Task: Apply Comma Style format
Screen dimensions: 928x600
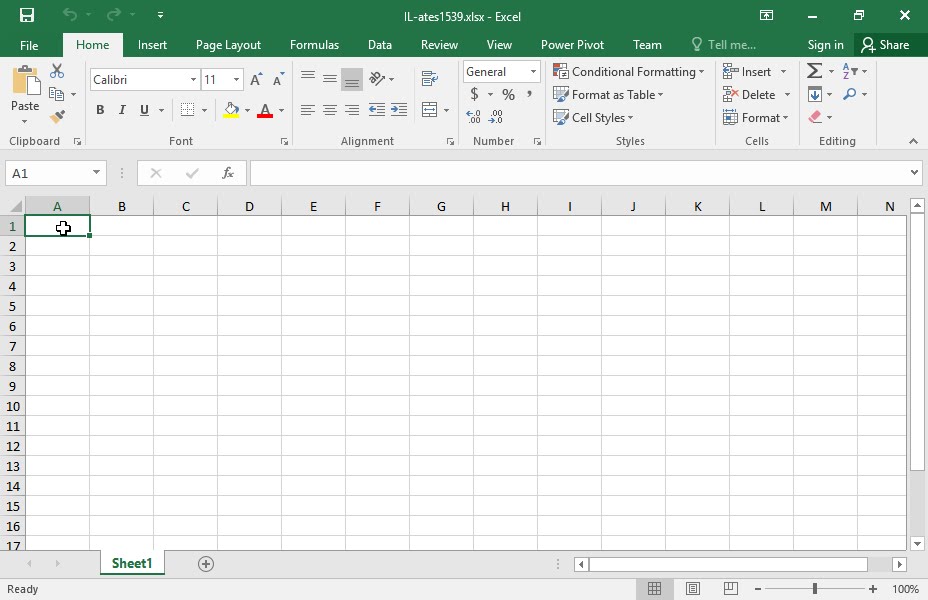Action: pyautogui.click(x=529, y=93)
